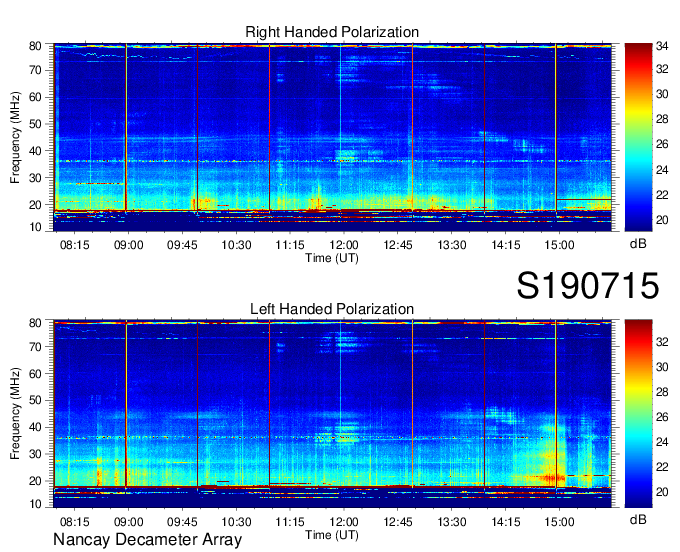
Task: Click Time (UT) label under Left Handed panel
Action: point(332,535)
